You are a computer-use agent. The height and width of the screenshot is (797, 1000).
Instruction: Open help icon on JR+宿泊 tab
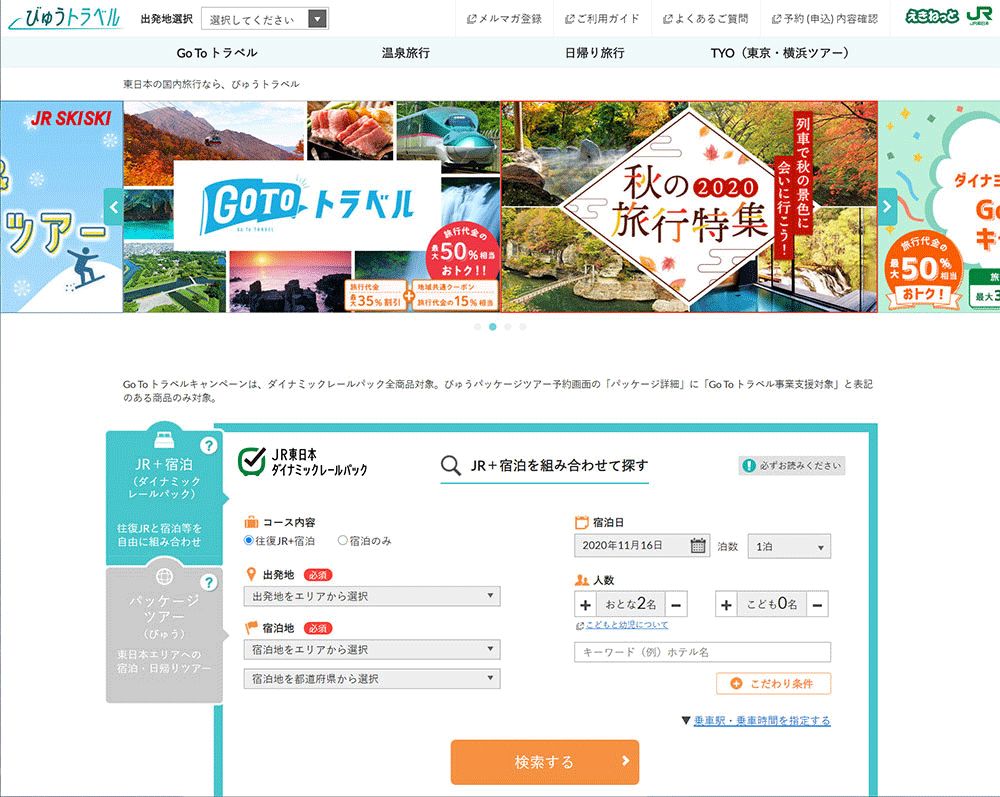coord(209,446)
